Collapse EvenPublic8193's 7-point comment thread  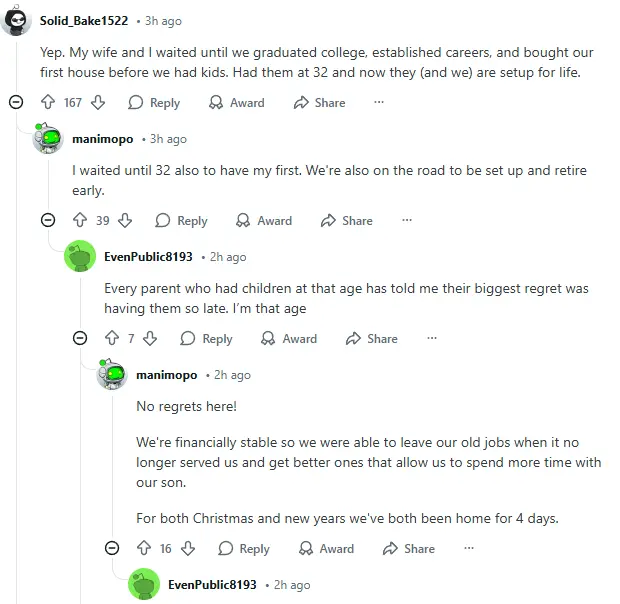[x=80, y=338]
